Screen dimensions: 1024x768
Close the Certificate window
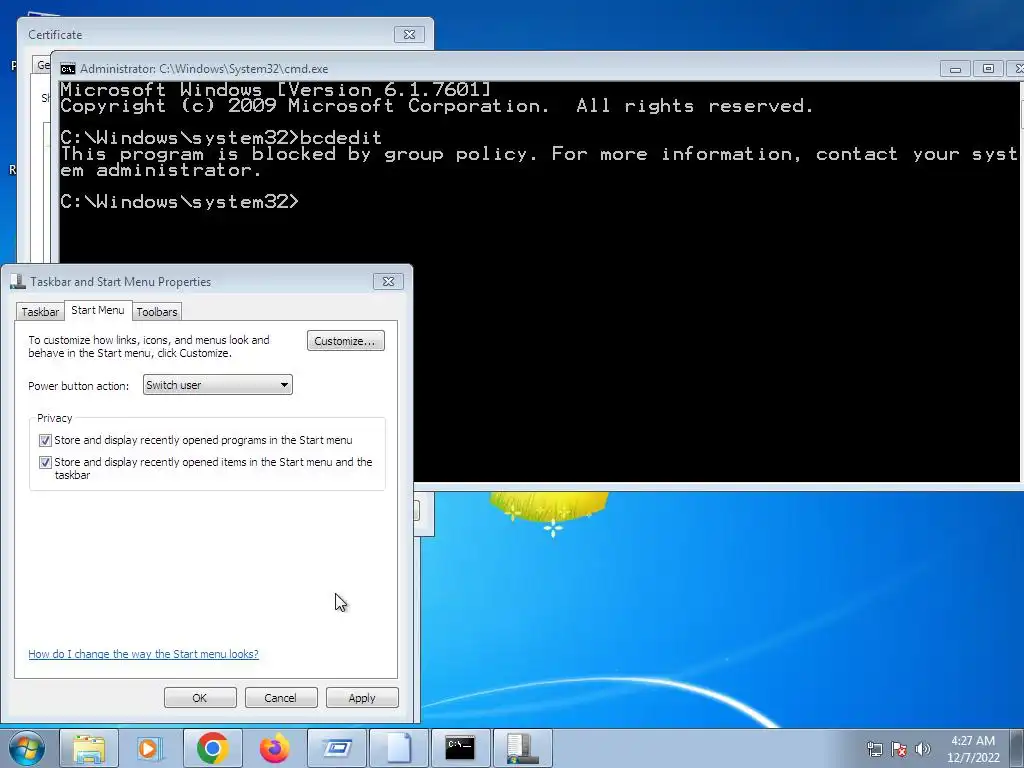[x=409, y=35]
